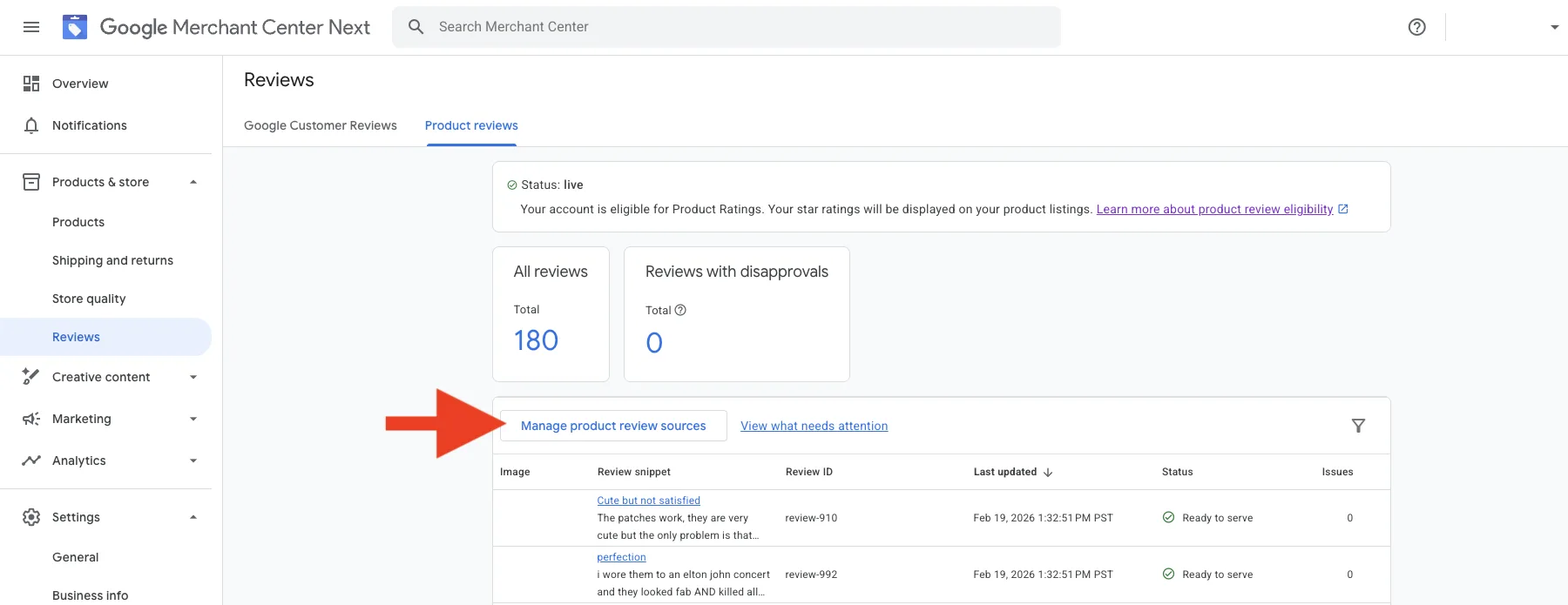Open the help question mark icon
The height and width of the screenshot is (605, 1568).
click(1417, 27)
